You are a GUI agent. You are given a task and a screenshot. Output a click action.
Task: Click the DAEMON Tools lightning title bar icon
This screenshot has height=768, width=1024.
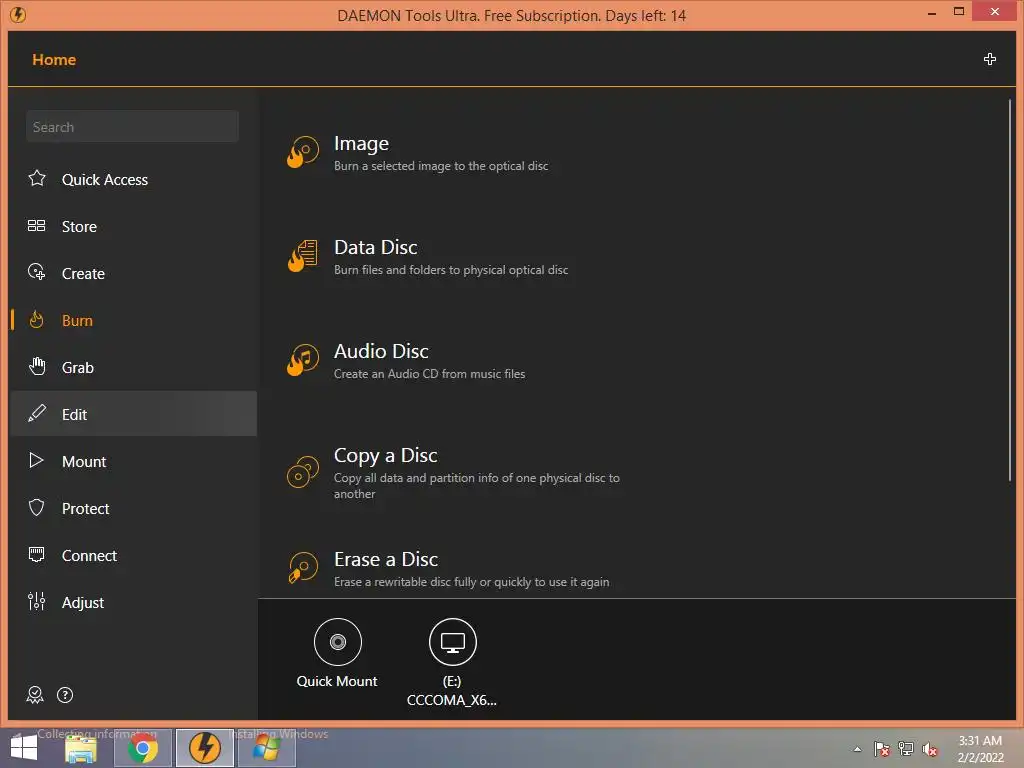click(18, 14)
